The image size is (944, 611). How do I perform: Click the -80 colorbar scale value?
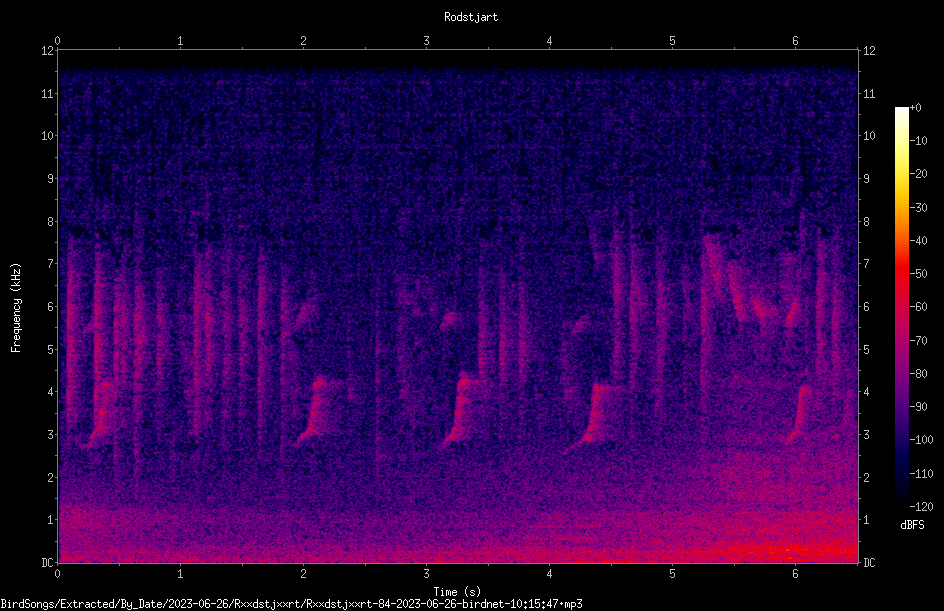(x=918, y=374)
